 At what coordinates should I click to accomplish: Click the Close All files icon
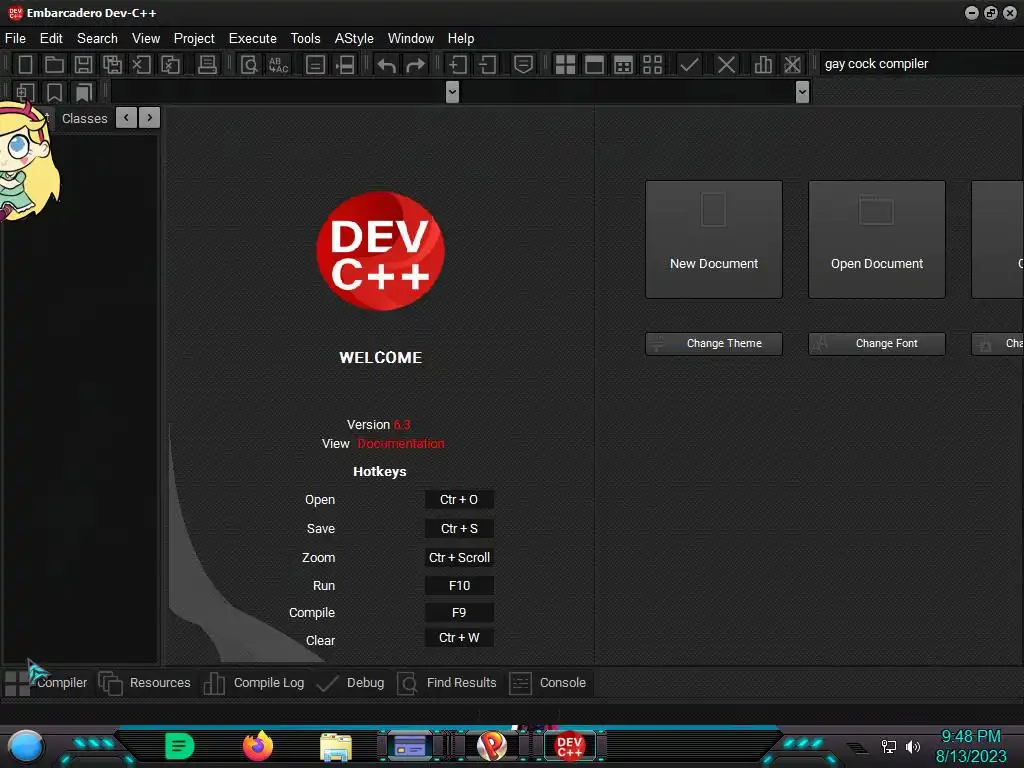point(170,64)
